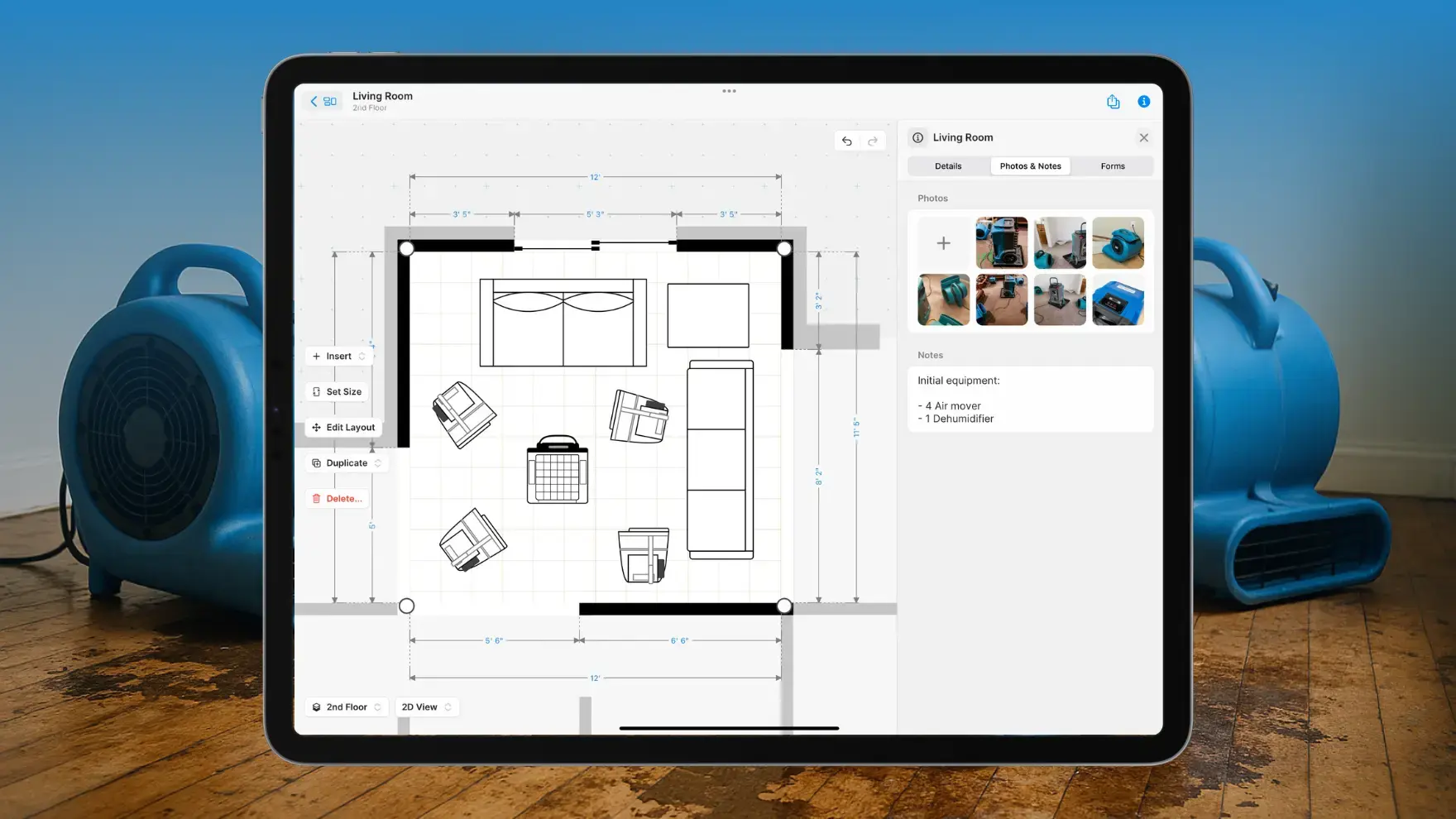This screenshot has width=1456, height=819.
Task: Open the first photo thumbnail
Action: tap(1001, 243)
